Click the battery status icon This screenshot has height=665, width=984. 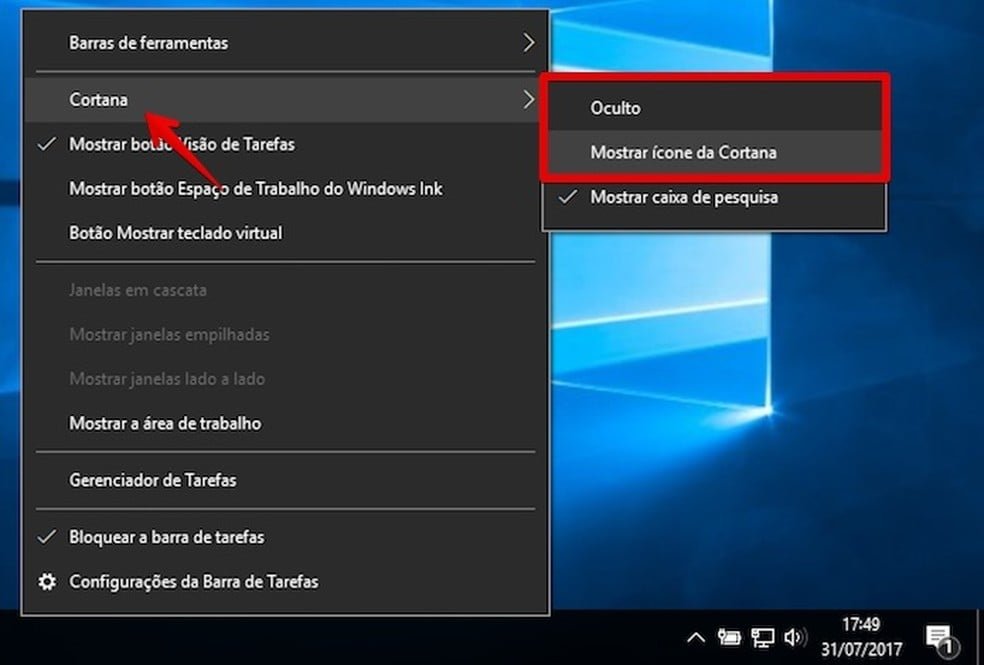731,636
